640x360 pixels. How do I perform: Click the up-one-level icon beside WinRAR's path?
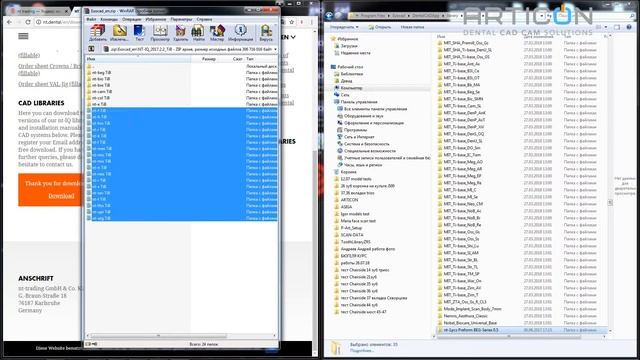point(91,49)
